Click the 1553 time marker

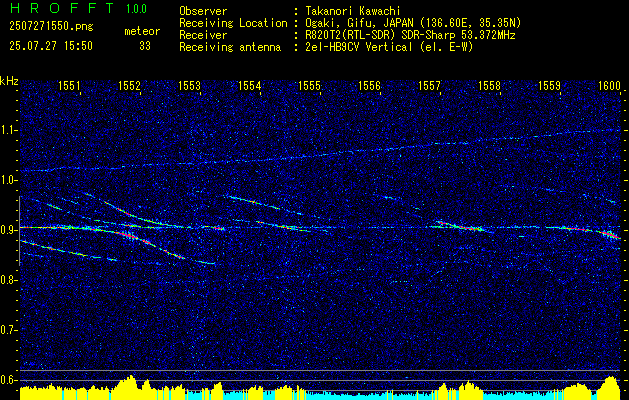189,85
